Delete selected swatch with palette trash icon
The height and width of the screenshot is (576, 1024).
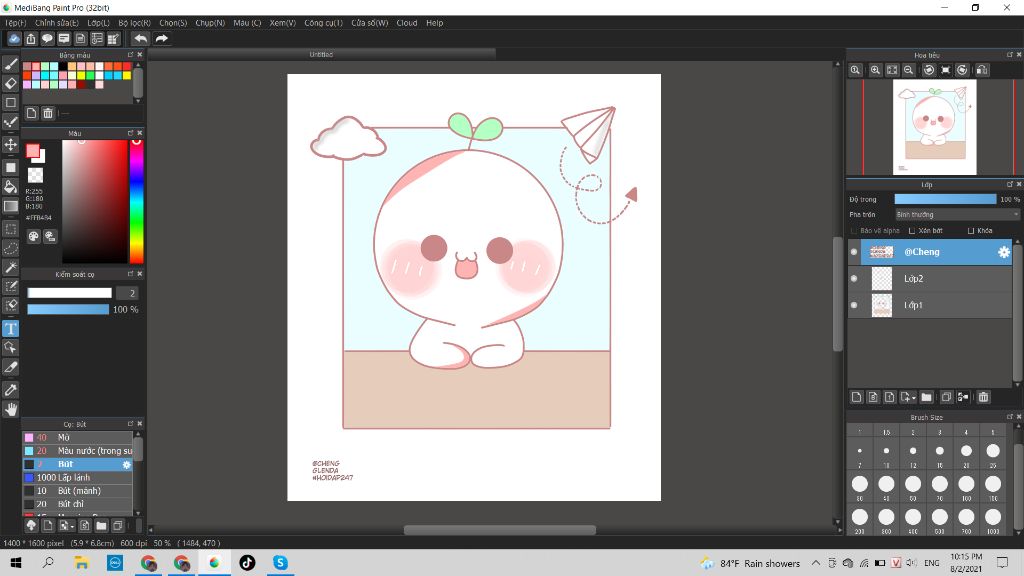48,113
